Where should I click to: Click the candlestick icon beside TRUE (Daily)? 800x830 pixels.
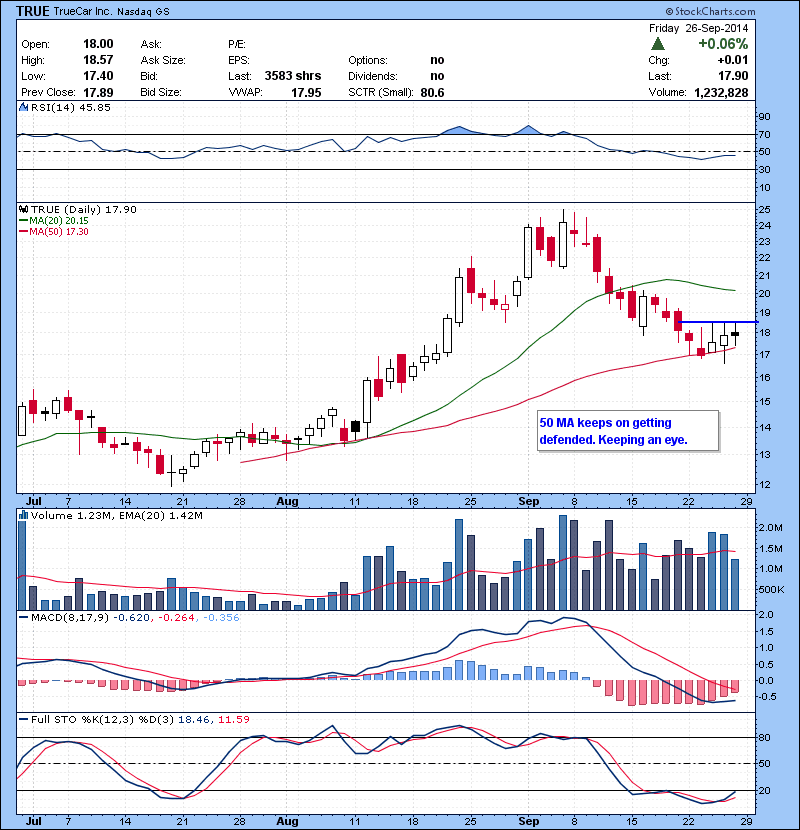tap(24, 210)
